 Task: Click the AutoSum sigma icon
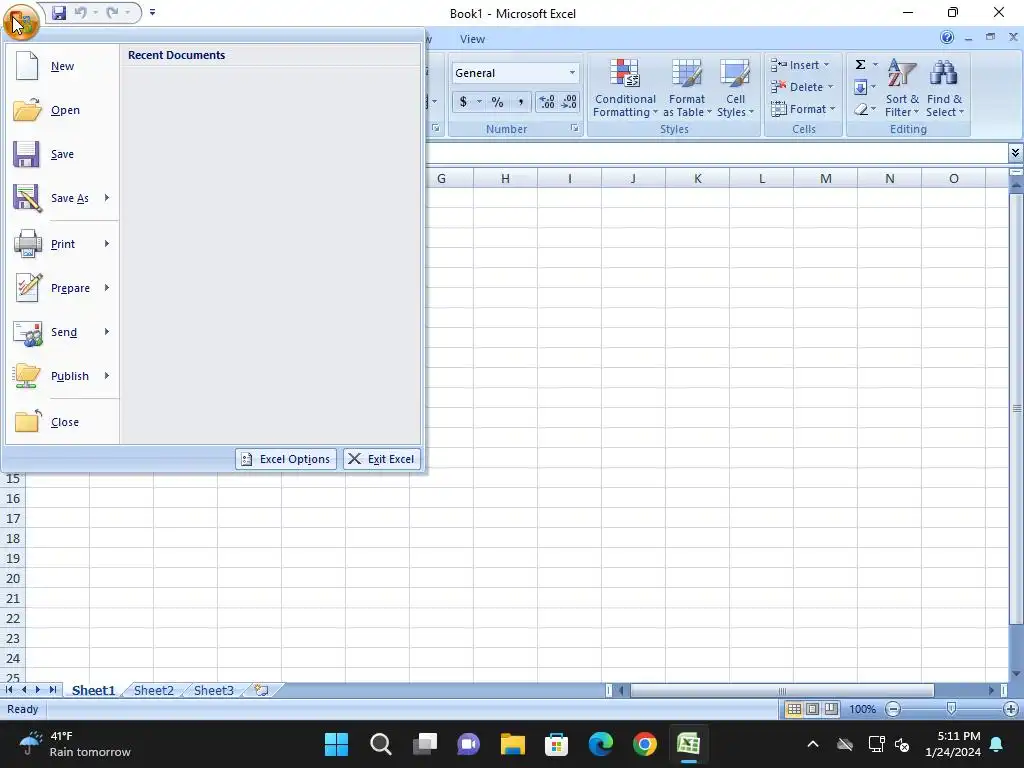[861, 65]
